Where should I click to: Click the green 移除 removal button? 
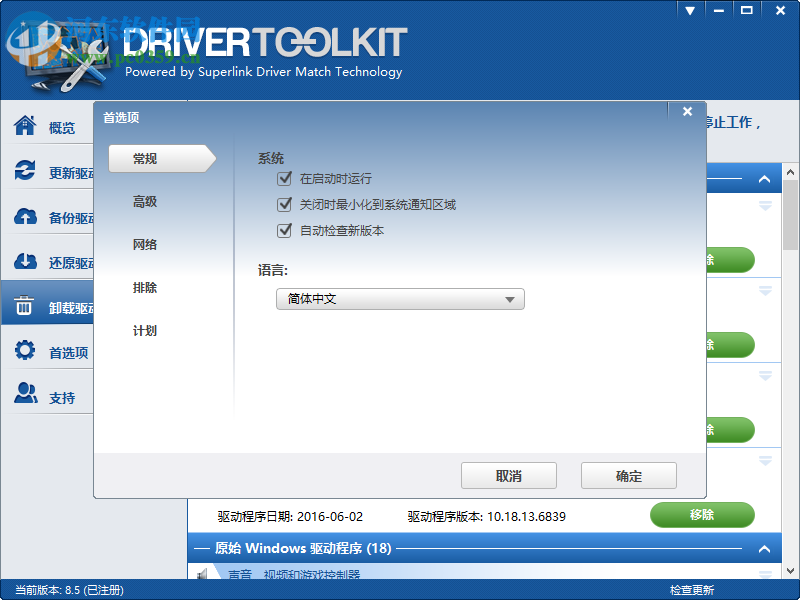[703, 515]
